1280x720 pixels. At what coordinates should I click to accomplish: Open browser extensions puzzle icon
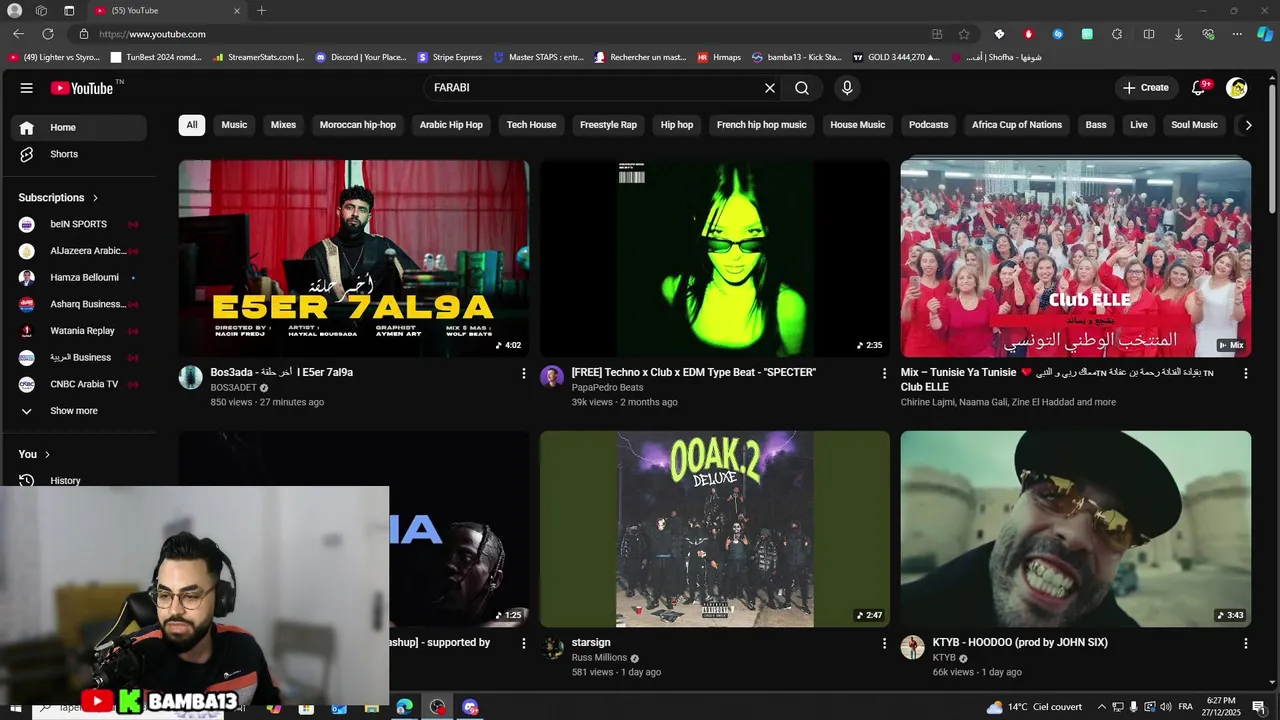1117,34
